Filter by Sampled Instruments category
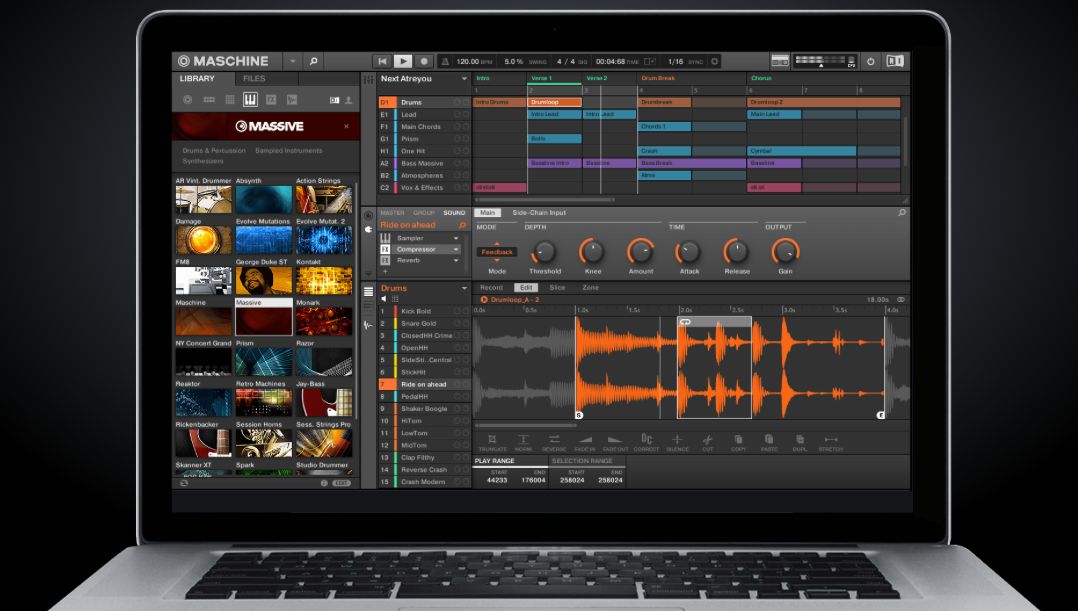This screenshot has height=611, width=1078. point(289,151)
